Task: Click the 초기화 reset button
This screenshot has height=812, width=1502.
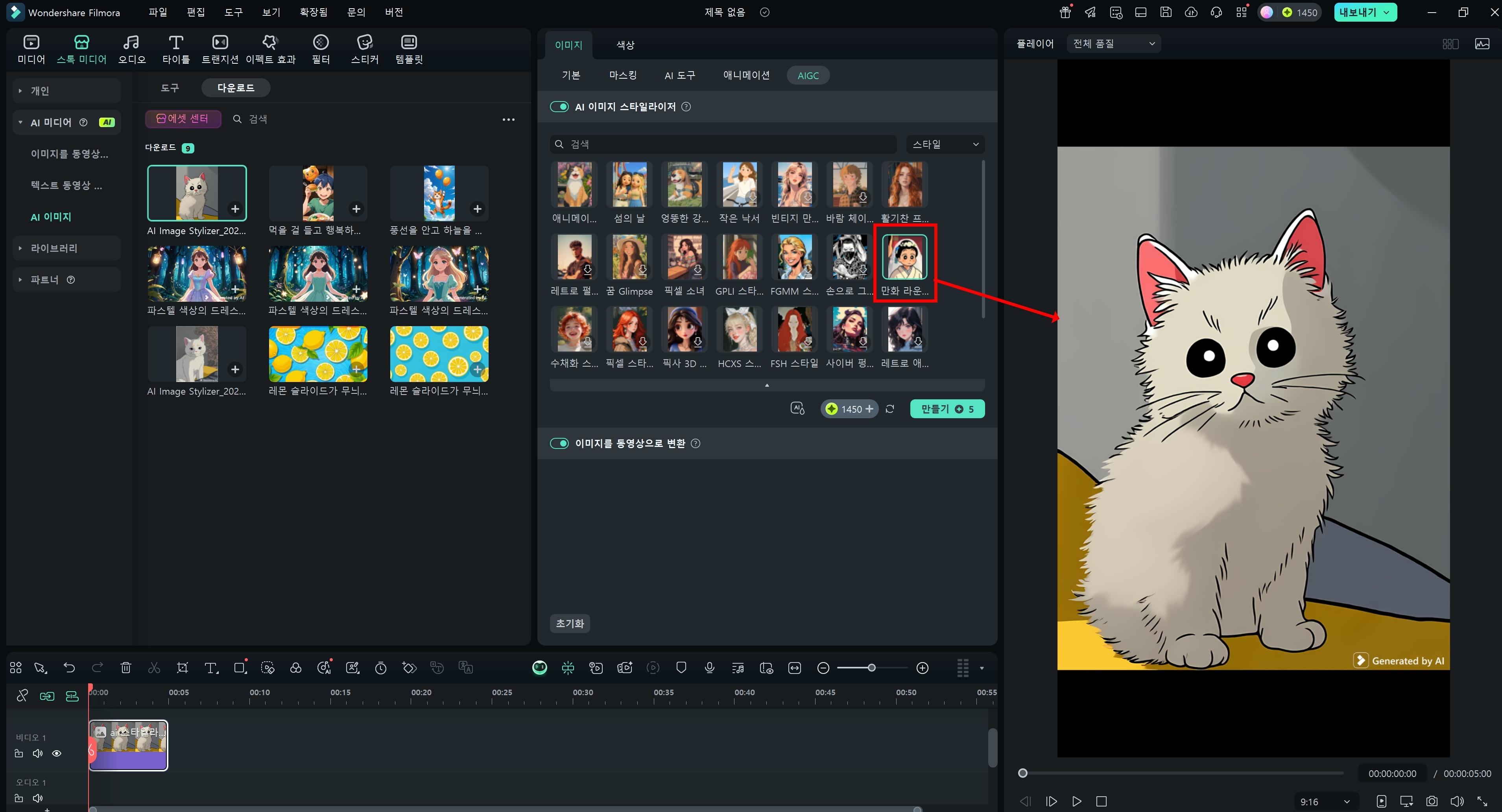Action: coord(570,624)
